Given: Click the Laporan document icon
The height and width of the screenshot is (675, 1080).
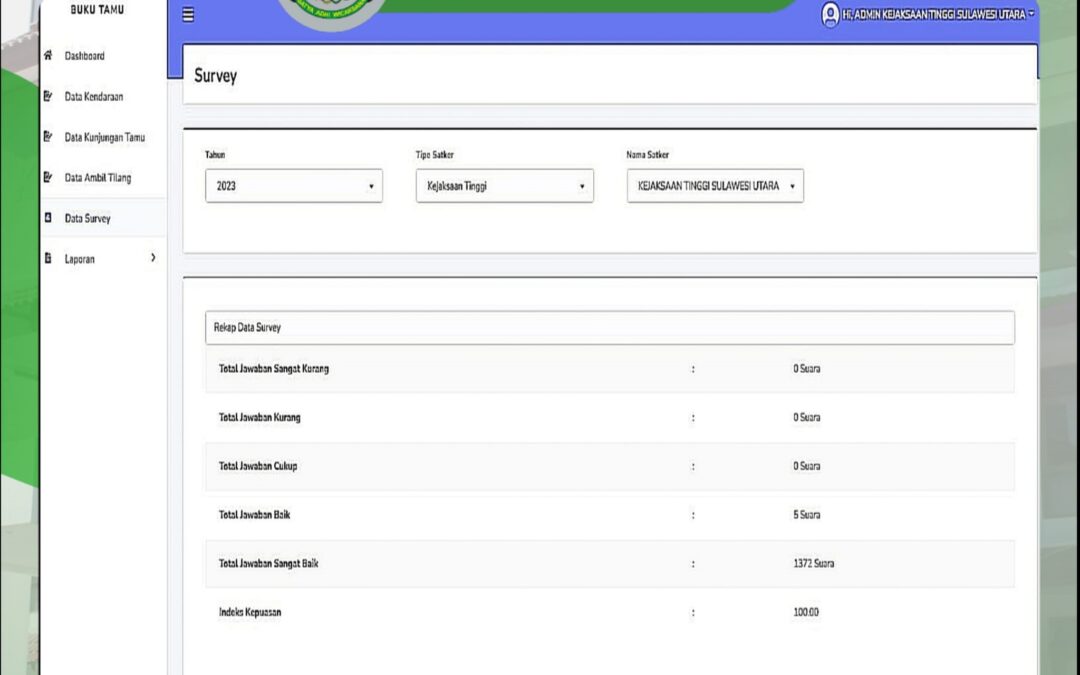Looking at the screenshot, I should coord(48,259).
